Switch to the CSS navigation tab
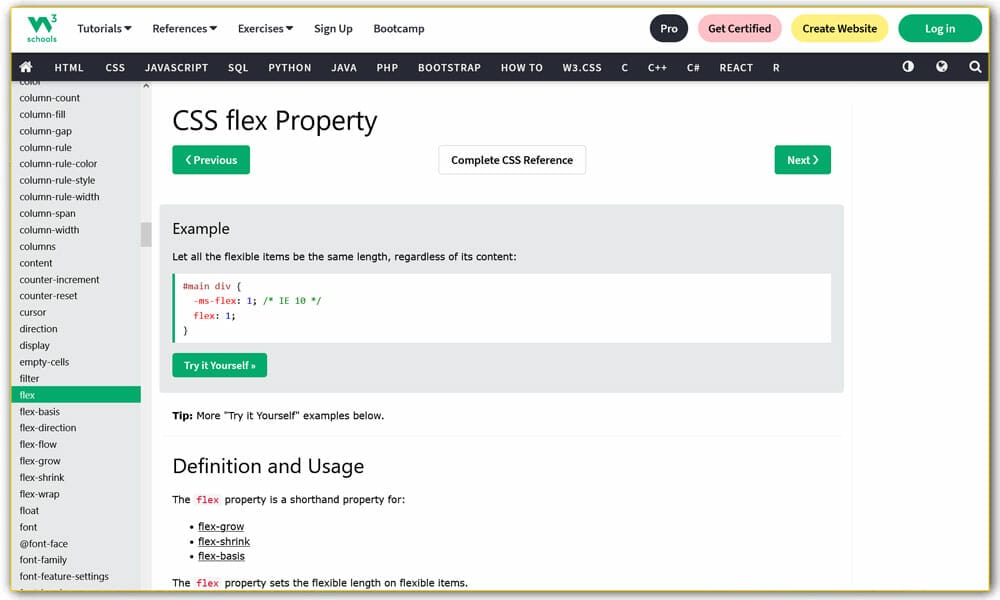 coord(115,67)
